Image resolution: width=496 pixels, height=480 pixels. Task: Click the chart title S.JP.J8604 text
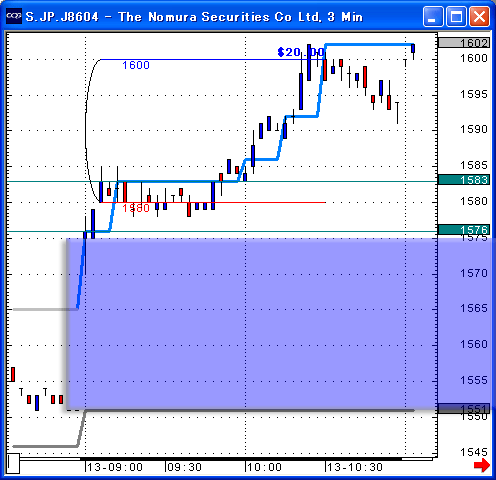62,17
